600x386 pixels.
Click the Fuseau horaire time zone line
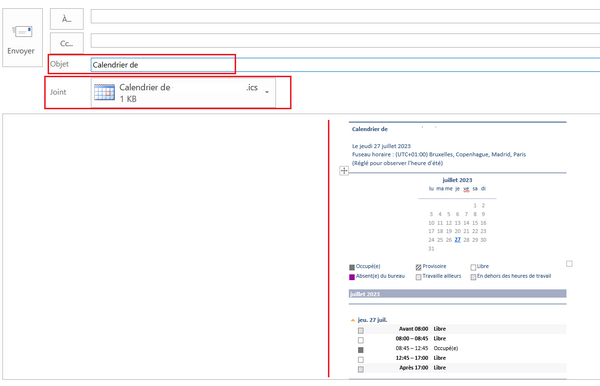click(x=439, y=155)
